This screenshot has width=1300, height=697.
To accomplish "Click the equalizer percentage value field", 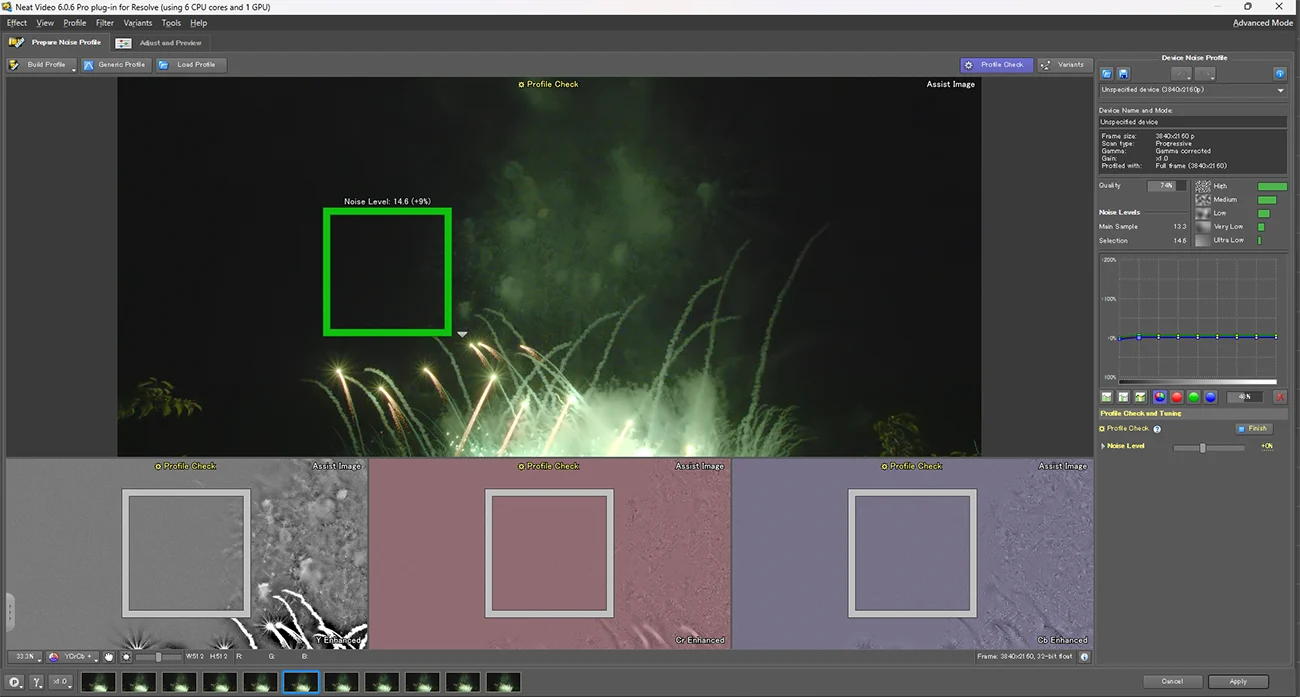I will point(1244,397).
